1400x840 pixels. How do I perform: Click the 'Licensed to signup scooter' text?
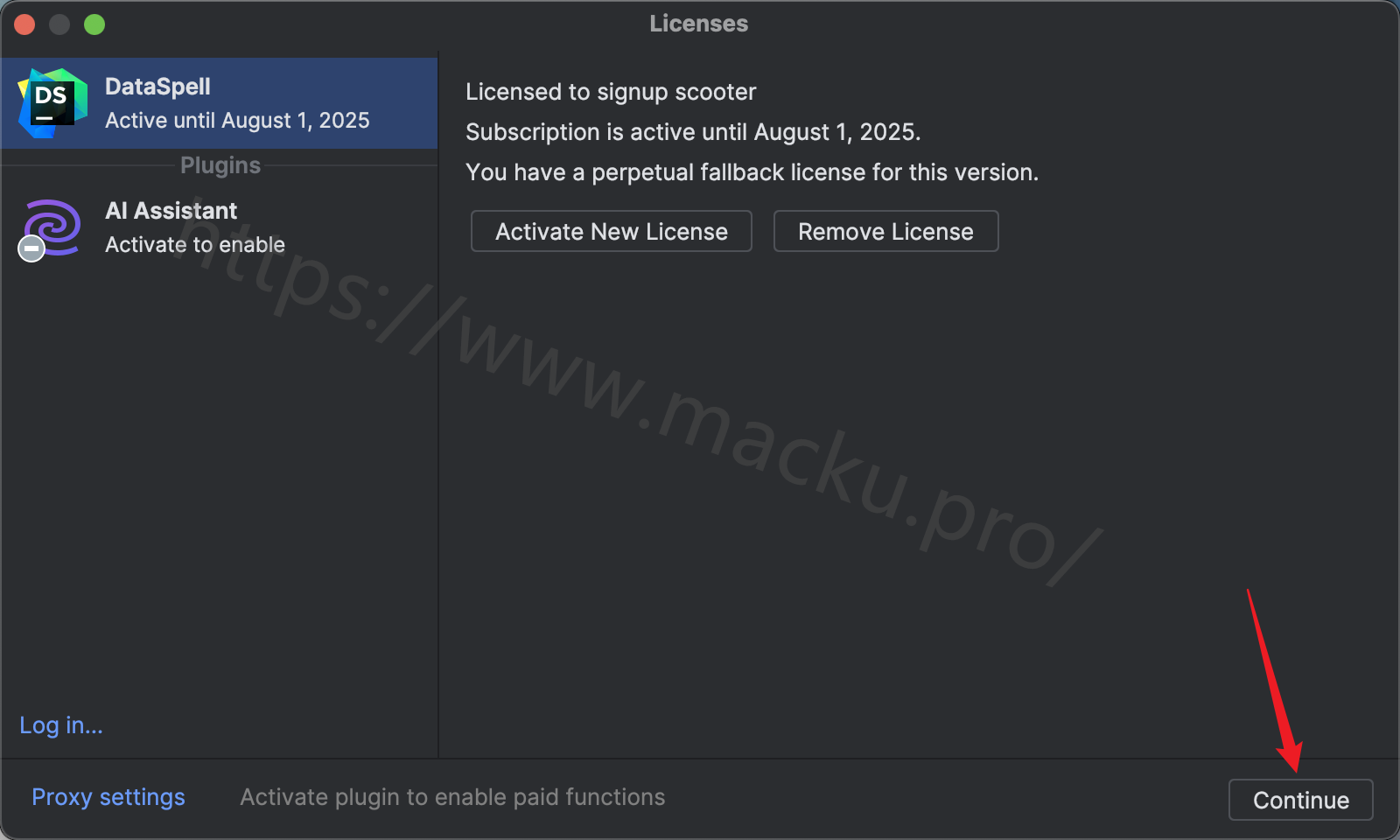611,92
